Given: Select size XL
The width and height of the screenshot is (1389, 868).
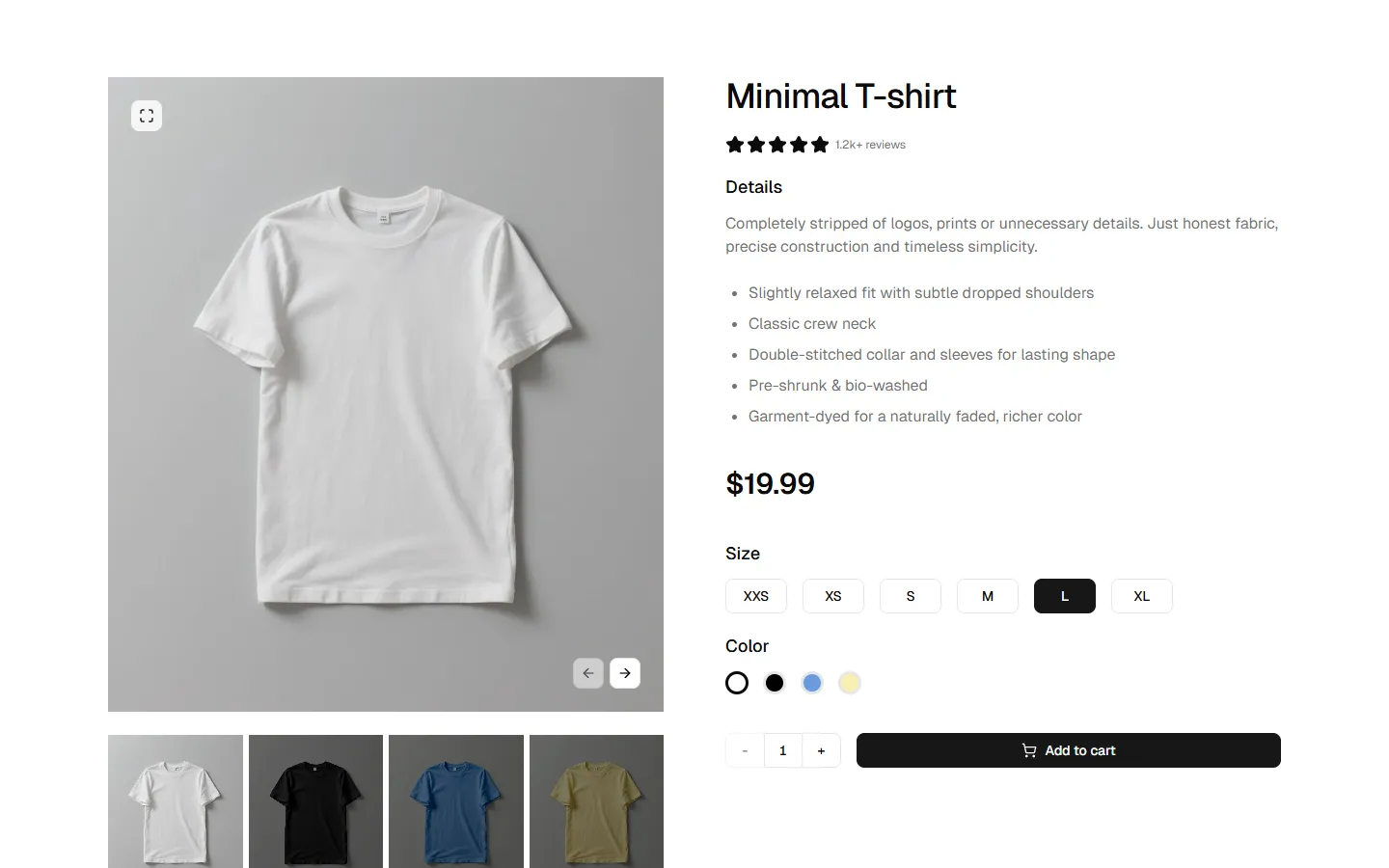Looking at the screenshot, I should click(1141, 596).
